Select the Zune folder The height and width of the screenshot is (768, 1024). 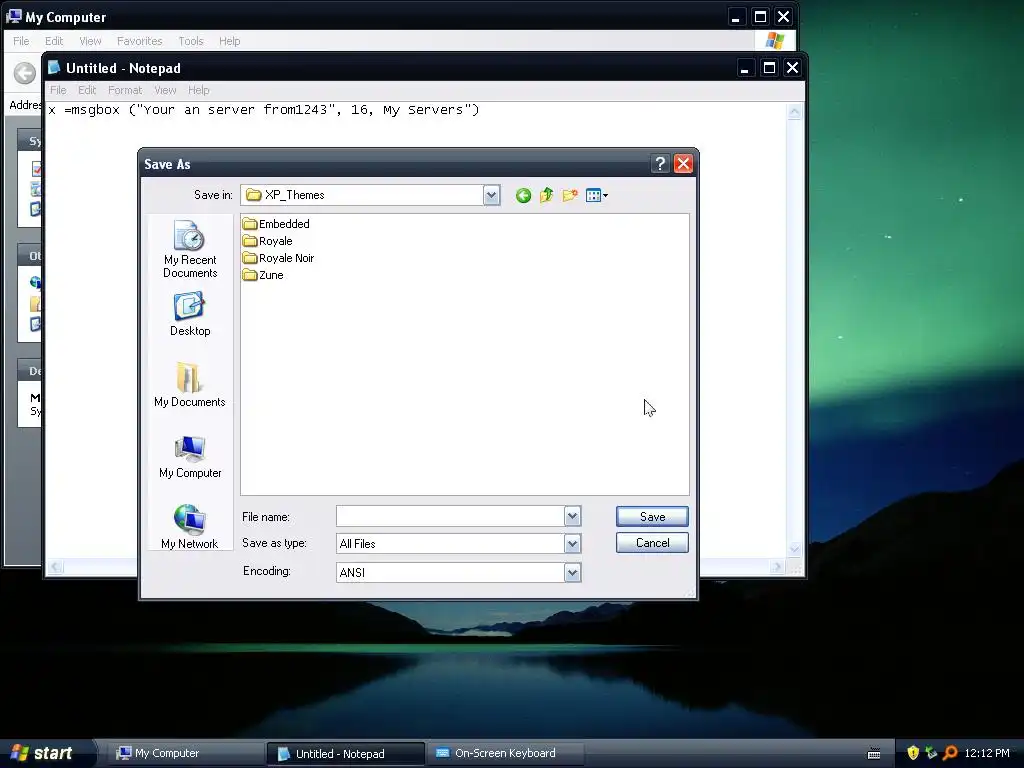pos(263,275)
